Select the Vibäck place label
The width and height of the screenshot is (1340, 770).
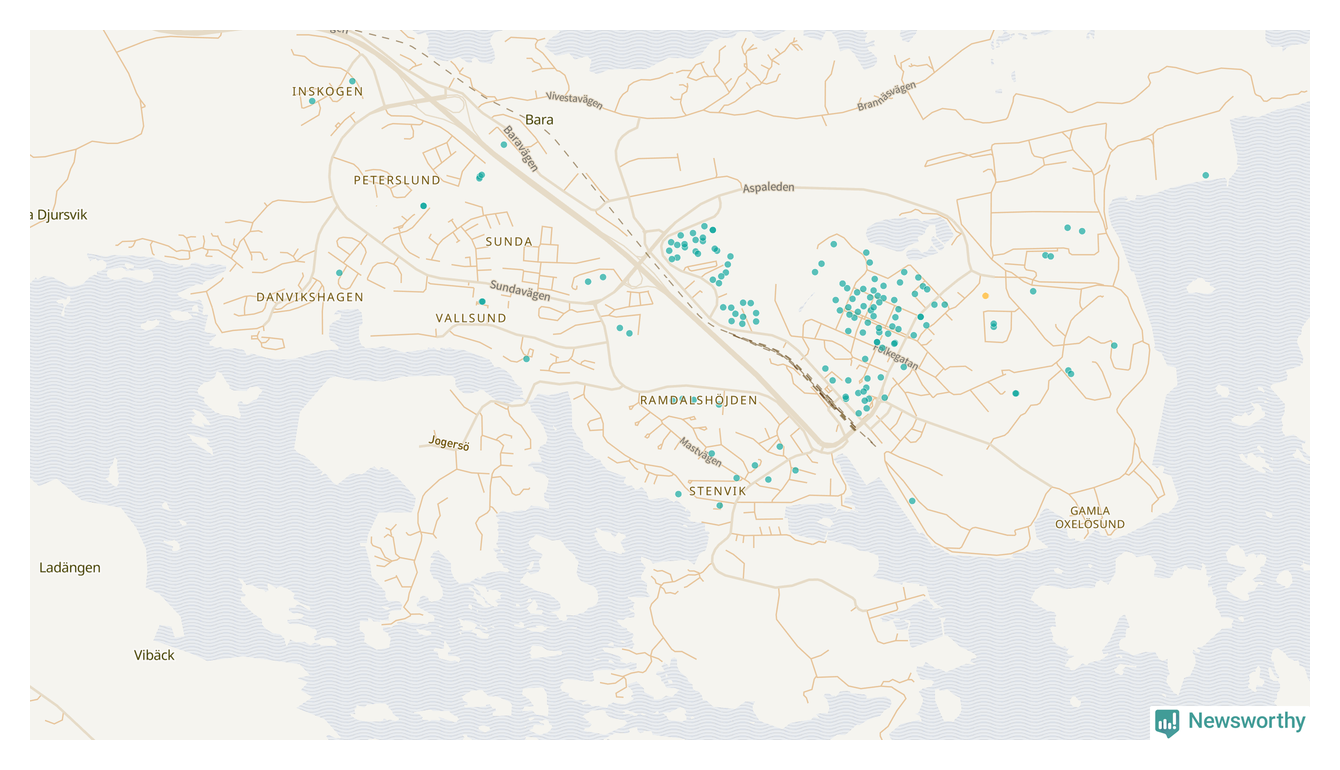click(x=154, y=656)
